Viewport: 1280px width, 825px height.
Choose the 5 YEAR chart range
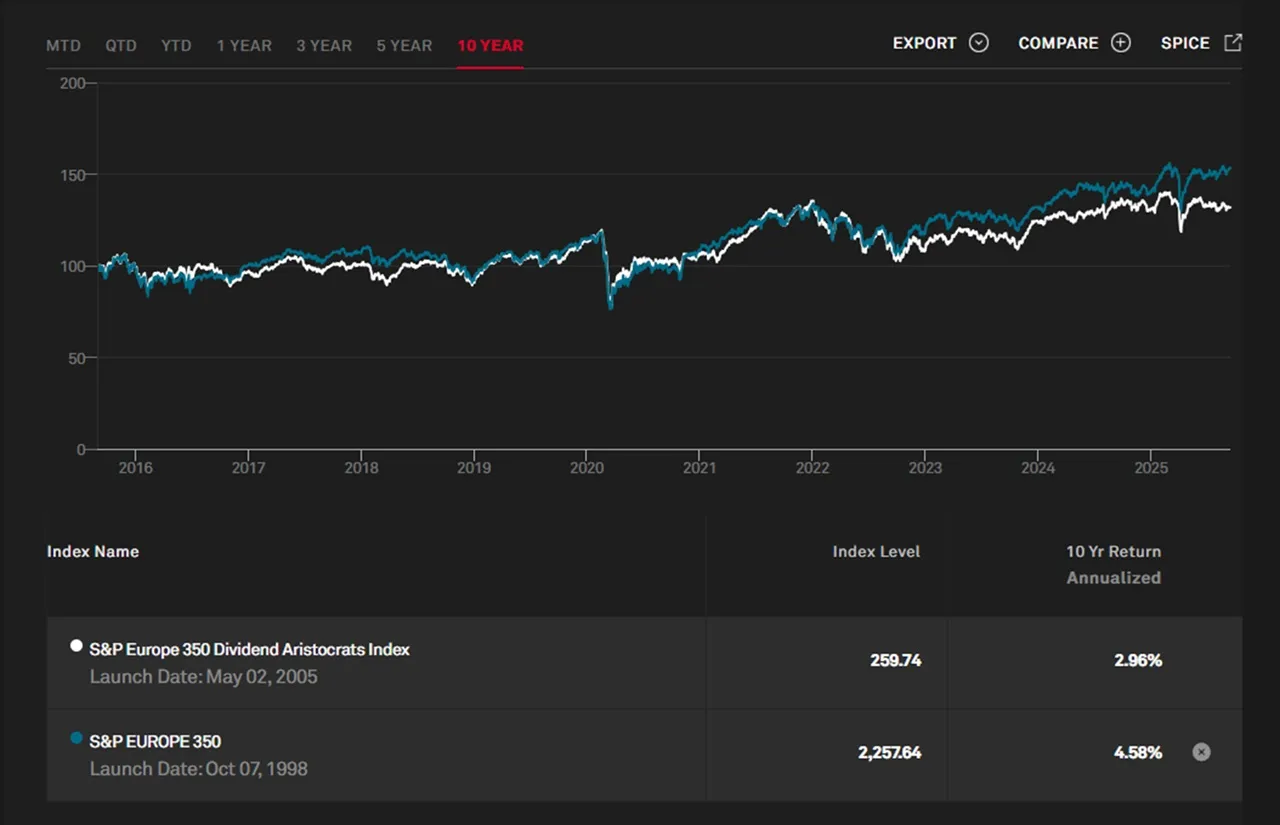coord(404,46)
